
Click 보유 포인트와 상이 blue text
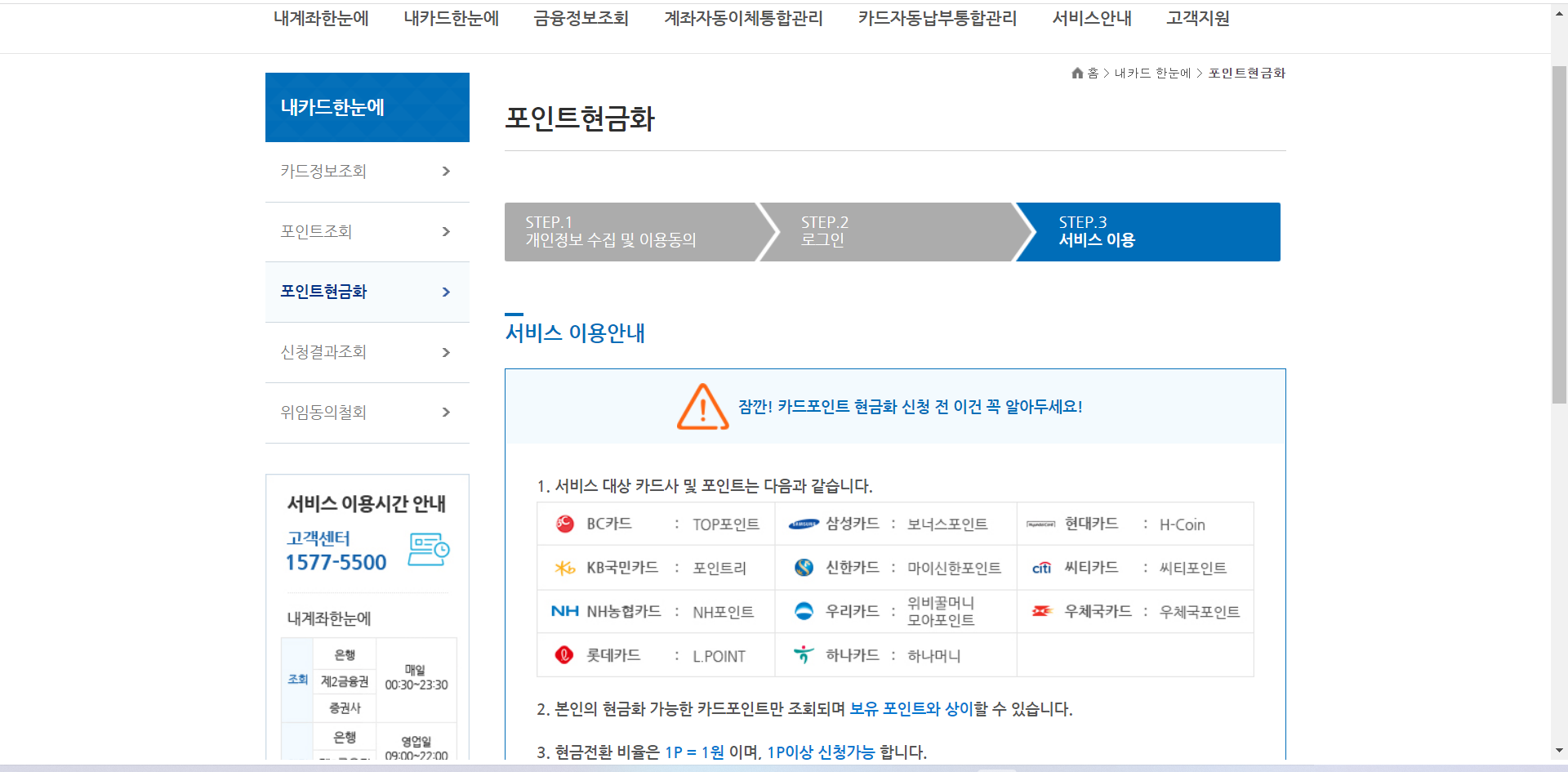(911, 708)
